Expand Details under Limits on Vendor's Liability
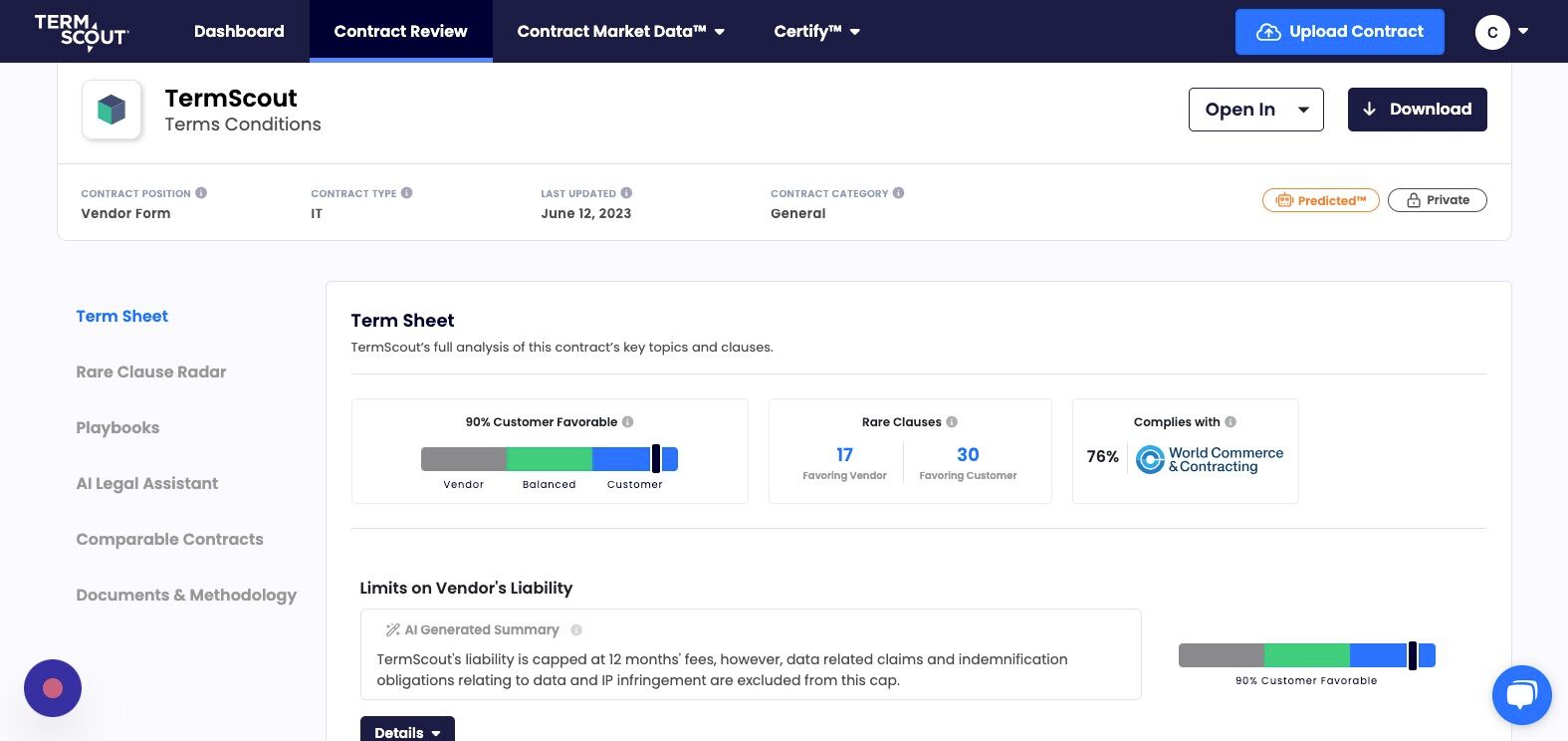This screenshot has width=1568, height=741. (407, 731)
